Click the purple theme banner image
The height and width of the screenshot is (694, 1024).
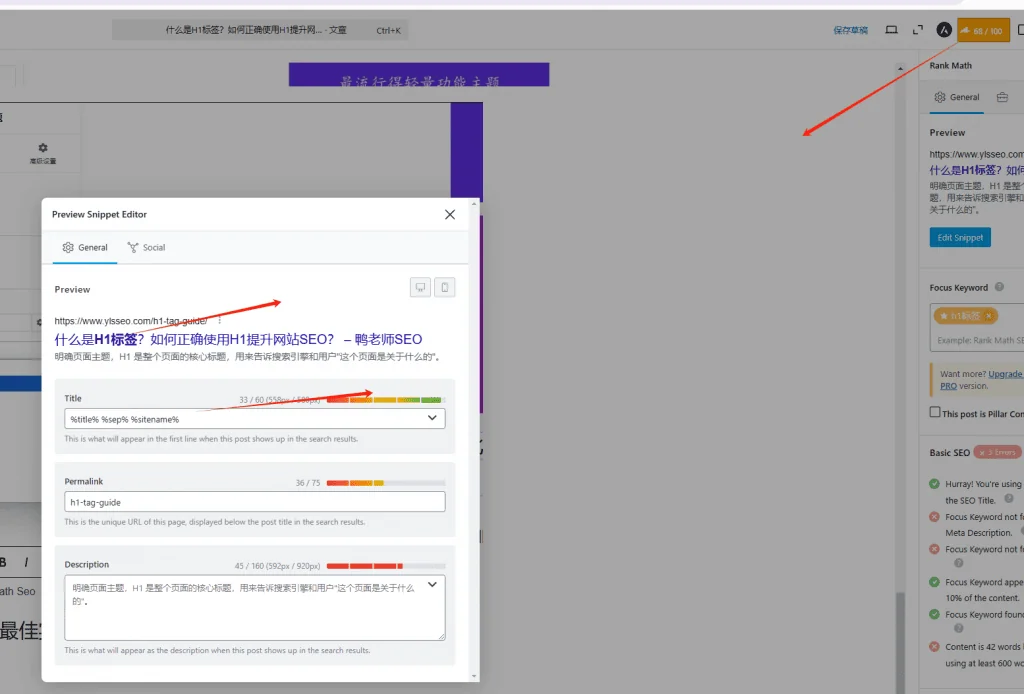coord(419,74)
